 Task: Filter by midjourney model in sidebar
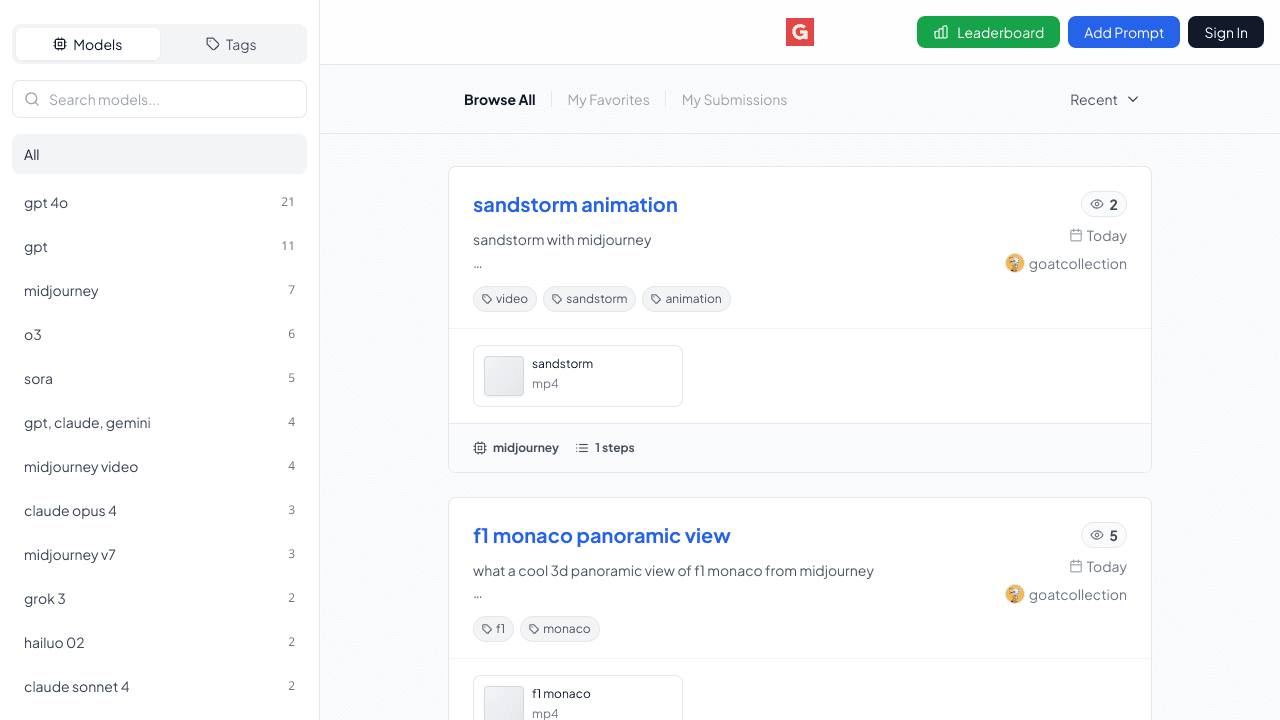tap(159, 290)
